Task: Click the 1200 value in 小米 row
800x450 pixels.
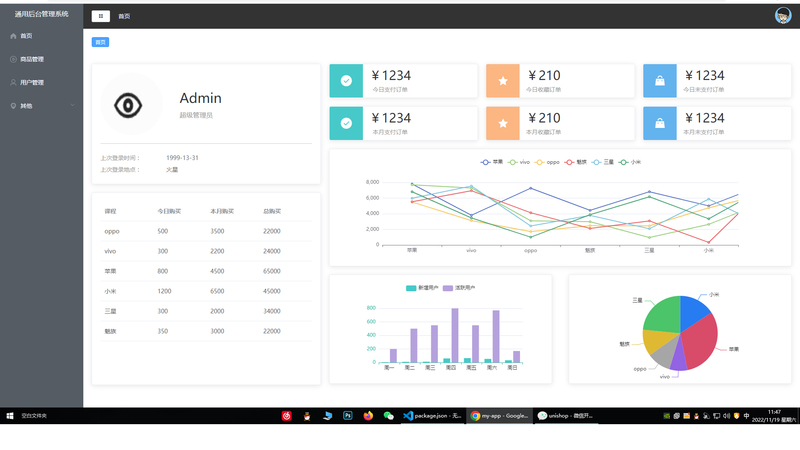Action: pos(164,291)
